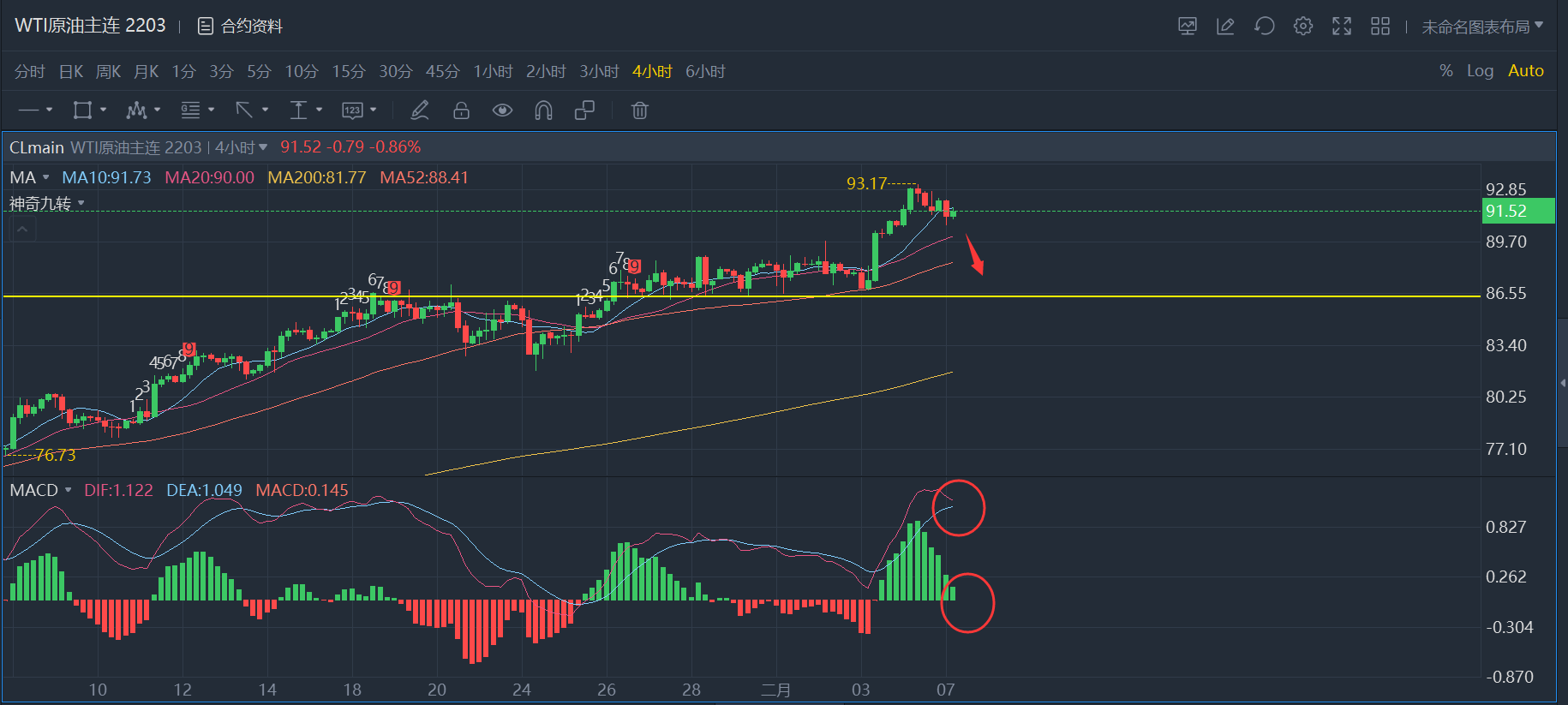Switch to the 30分 timeframe
This screenshot has width=1568, height=705.
coord(396,71)
